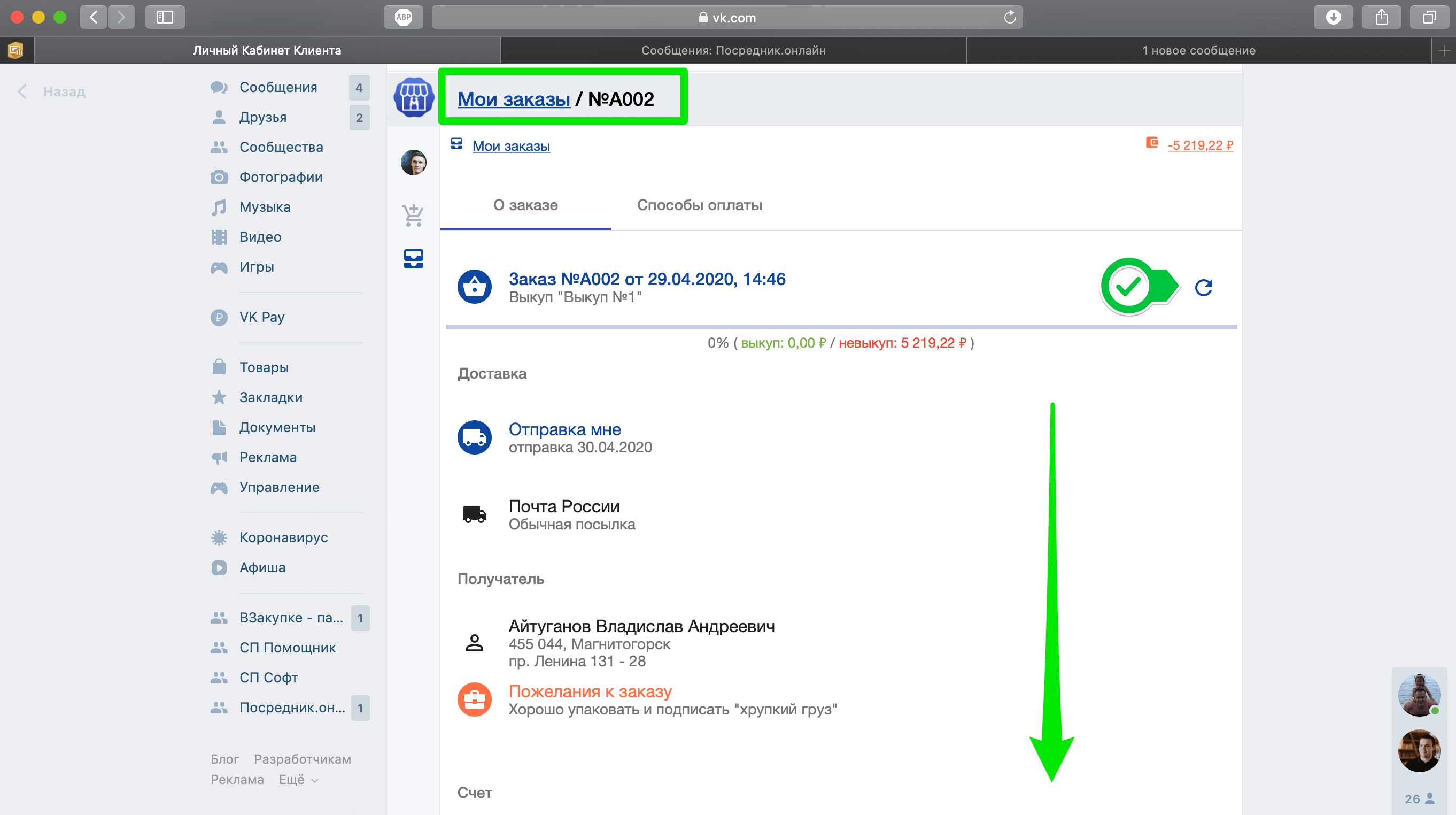The height and width of the screenshot is (815, 1456).
Task: Open the add-to-cart sidebar icon
Action: point(413,215)
